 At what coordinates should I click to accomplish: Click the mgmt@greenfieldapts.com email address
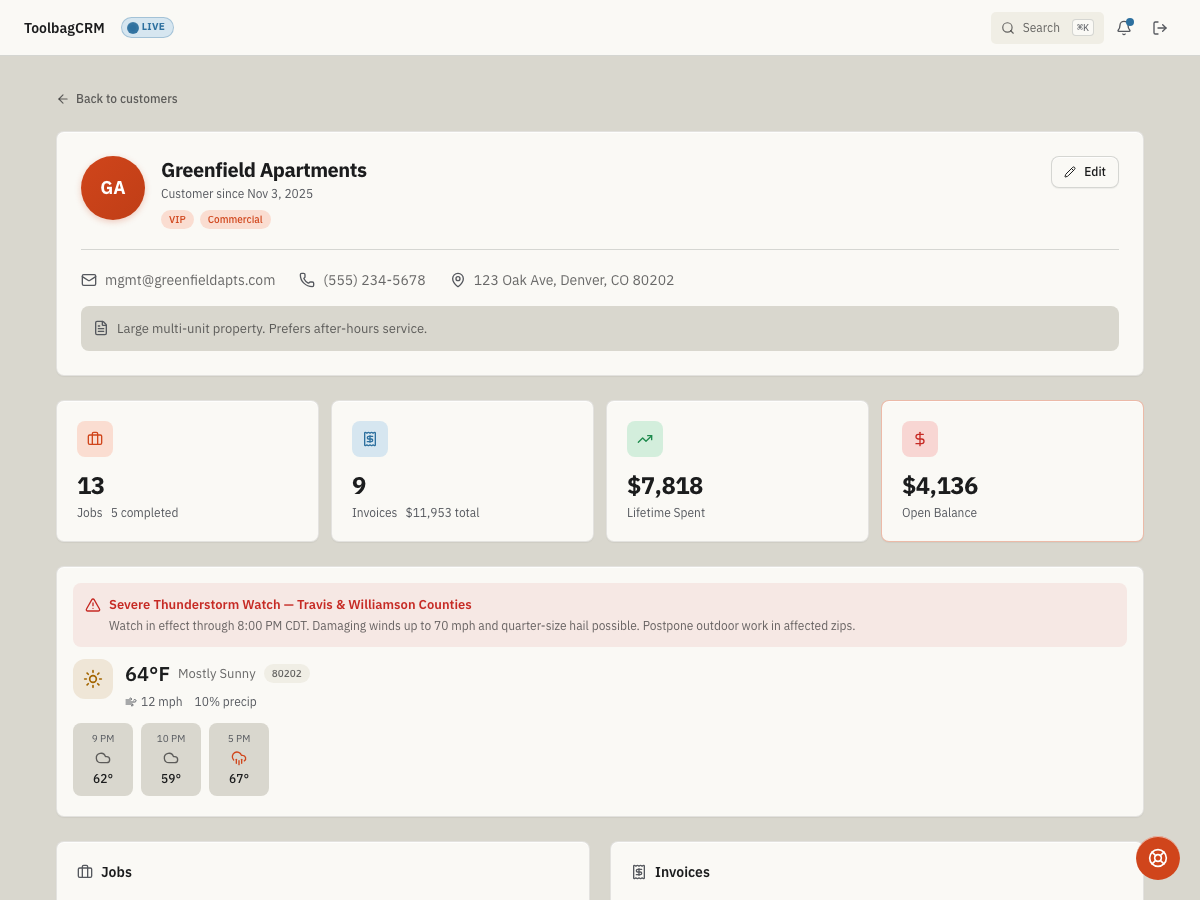190,280
